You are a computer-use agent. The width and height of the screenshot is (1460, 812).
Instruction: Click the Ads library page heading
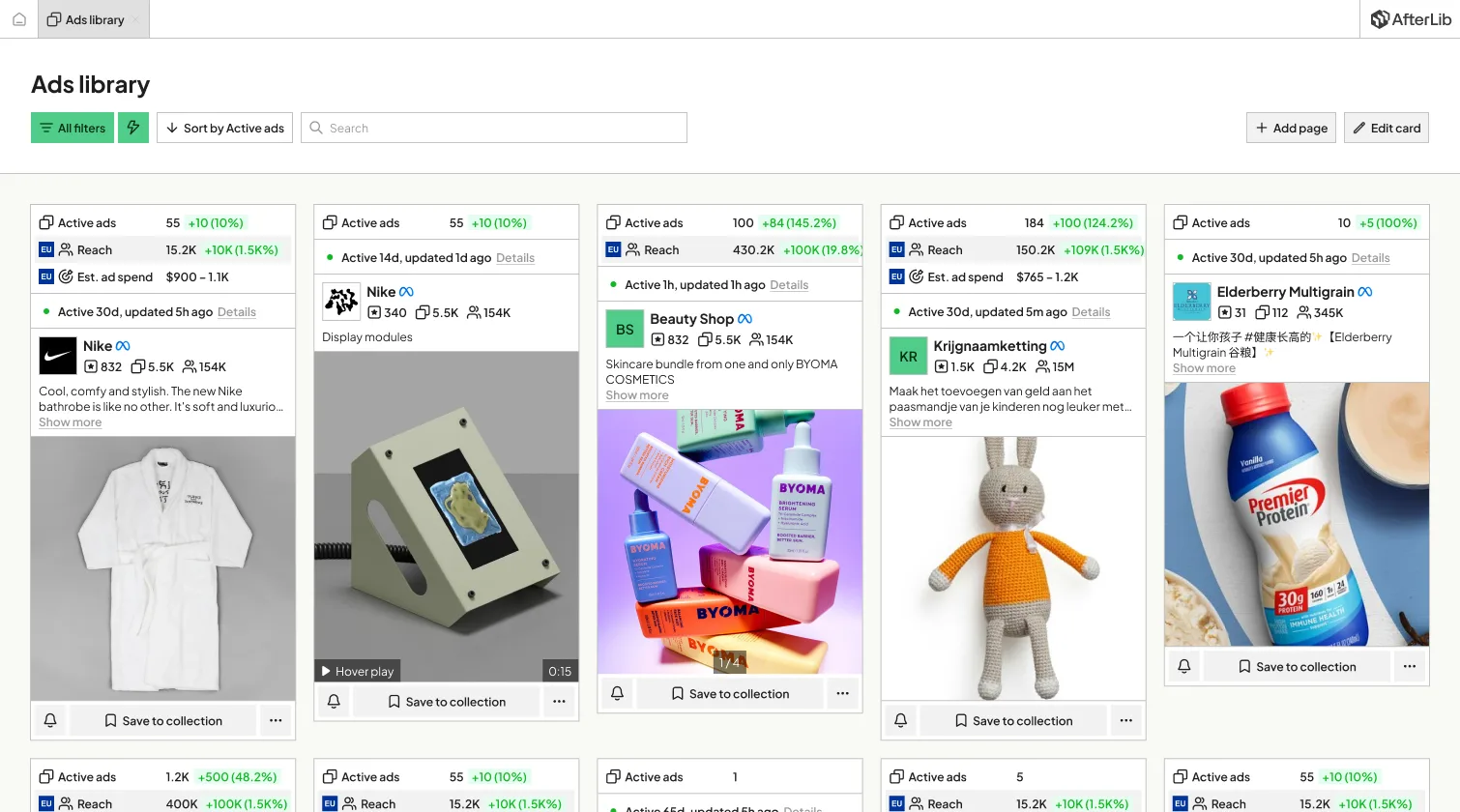pyautogui.click(x=90, y=85)
